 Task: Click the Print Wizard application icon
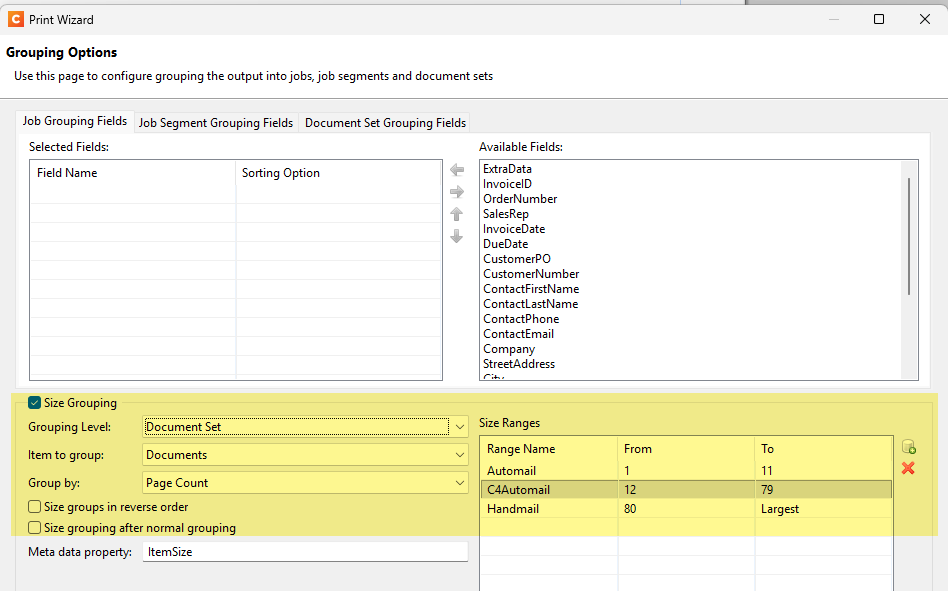(x=15, y=19)
